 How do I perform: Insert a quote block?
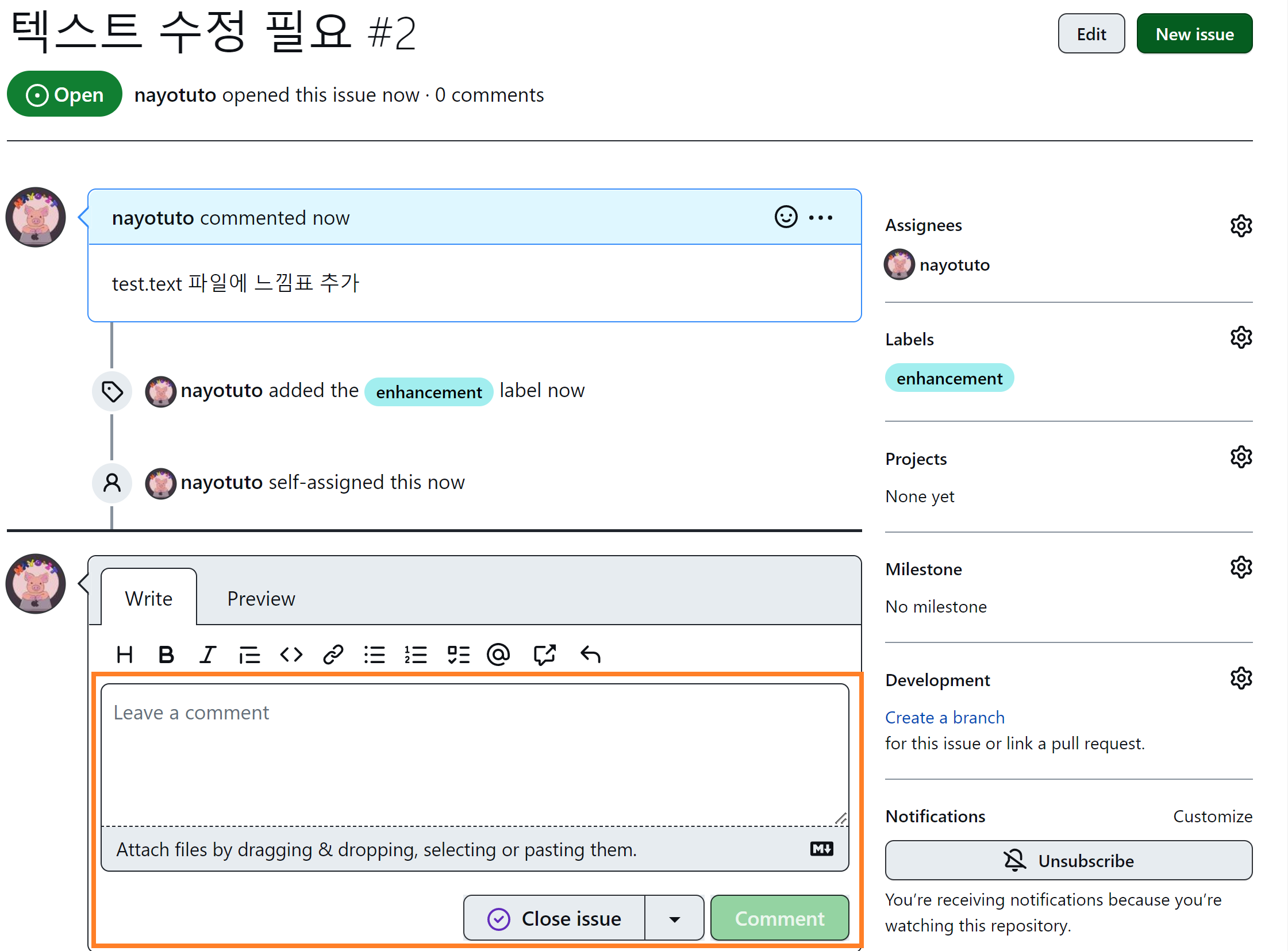tap(249, 654)
